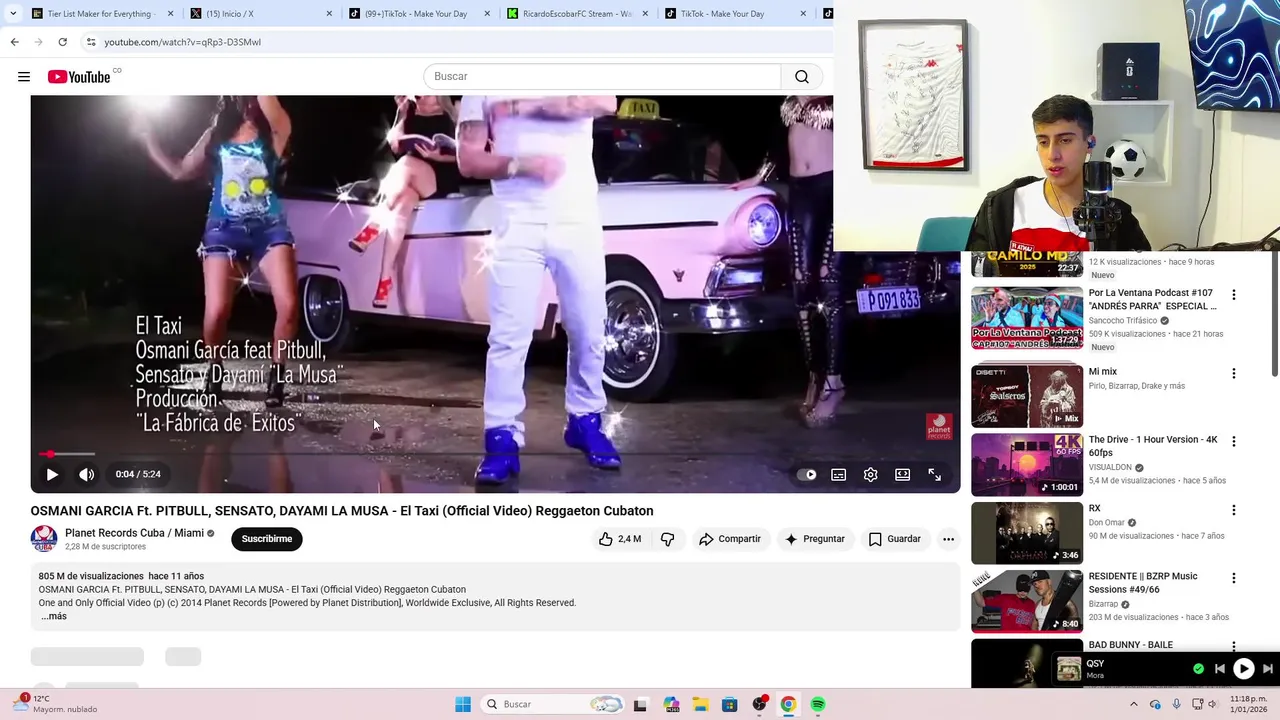The width and height of the screenshot is (1280, 720).
Task: Open options for Mi mix item
Action: point(1233,373)
